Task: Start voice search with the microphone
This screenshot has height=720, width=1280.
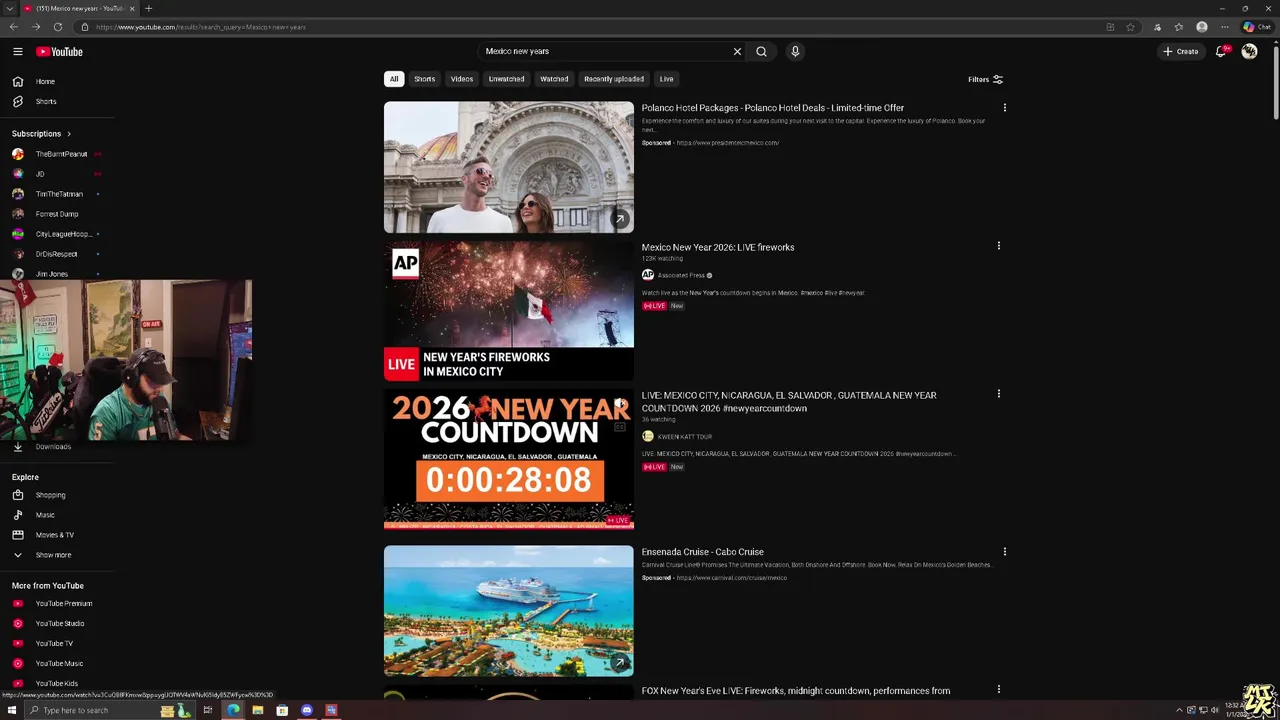Action: [795, 51]
